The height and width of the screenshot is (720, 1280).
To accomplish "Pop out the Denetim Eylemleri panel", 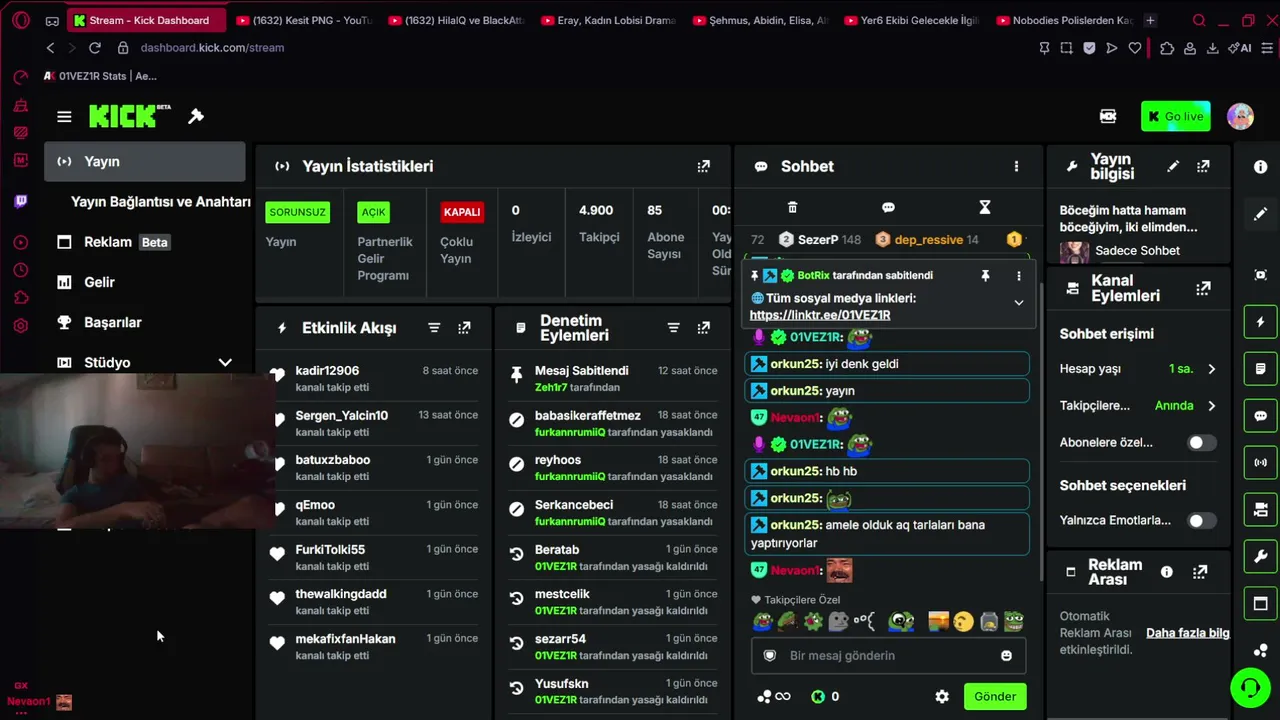I will pyautogui.click(x=704, y=328).
